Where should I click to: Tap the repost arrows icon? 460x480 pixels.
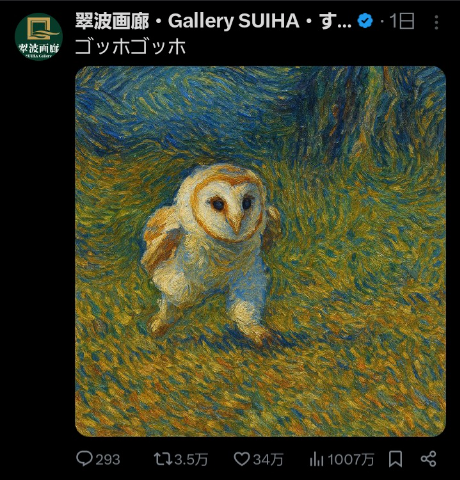163,459
